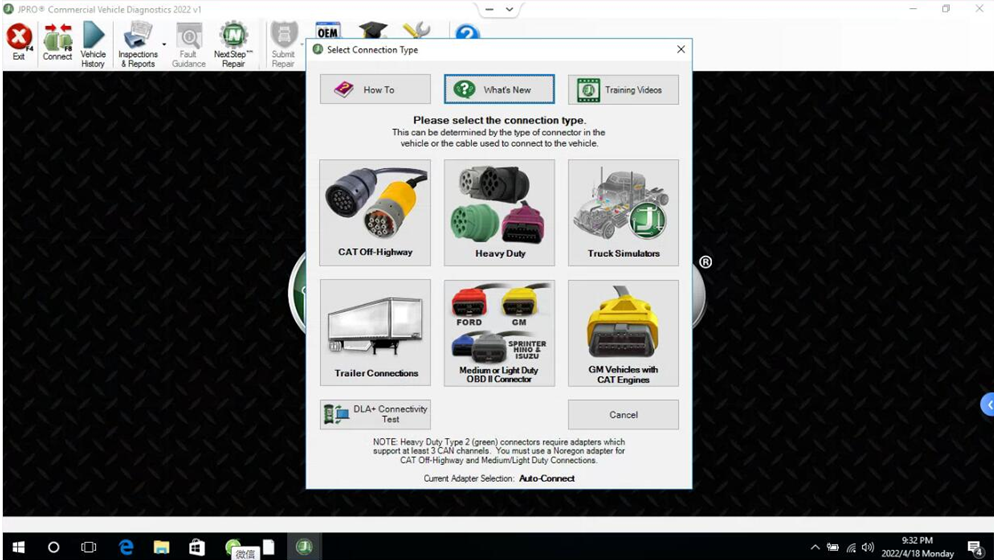This screenshot has height=560, width=994.
Task: Select Trailer Connections option
Action: tap(375, 332)
